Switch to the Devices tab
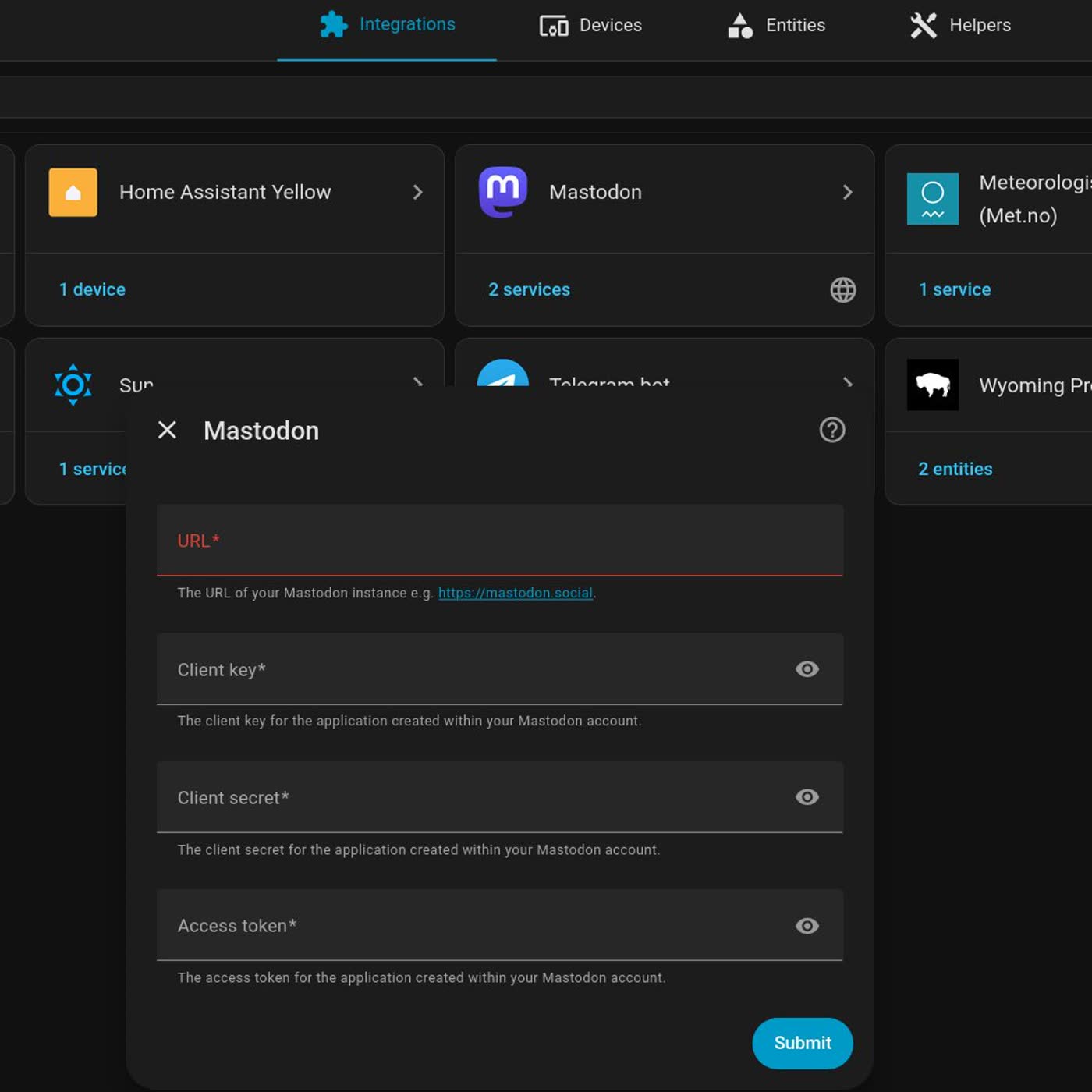 coord(590,25)
